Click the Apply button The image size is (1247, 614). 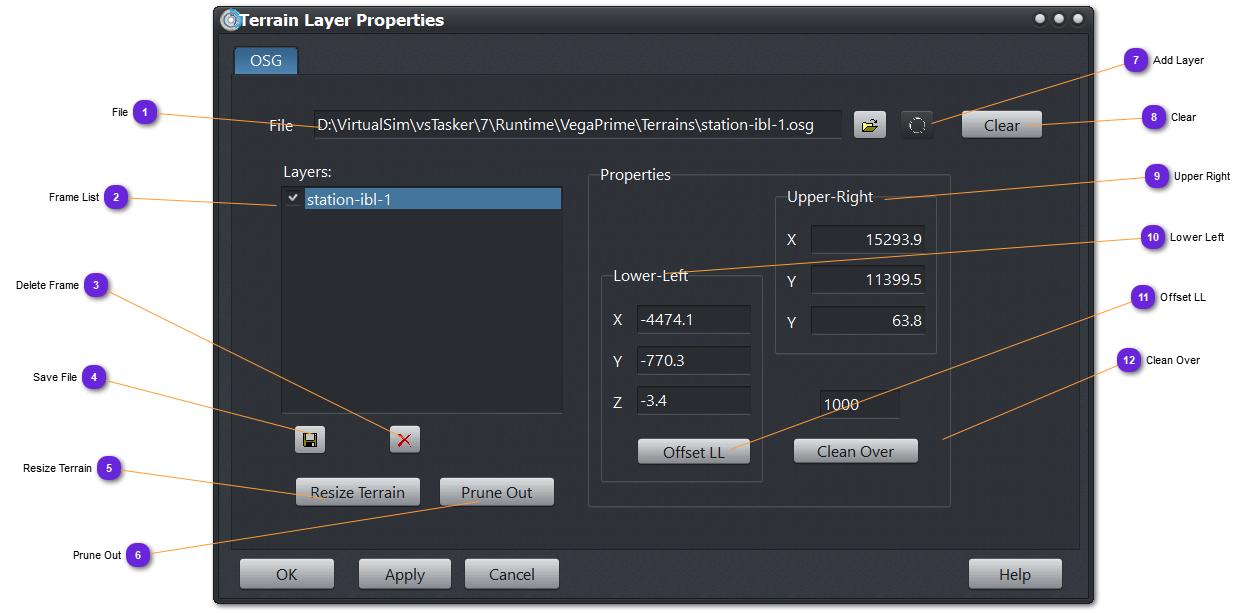(x=405, y=574)
